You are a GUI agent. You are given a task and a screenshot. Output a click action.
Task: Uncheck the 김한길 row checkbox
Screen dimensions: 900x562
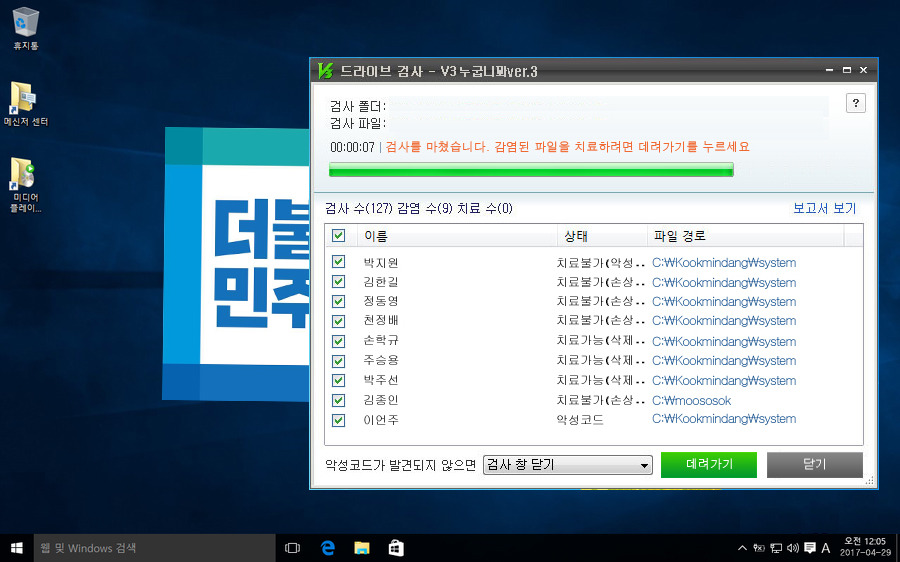click(339, 281)
